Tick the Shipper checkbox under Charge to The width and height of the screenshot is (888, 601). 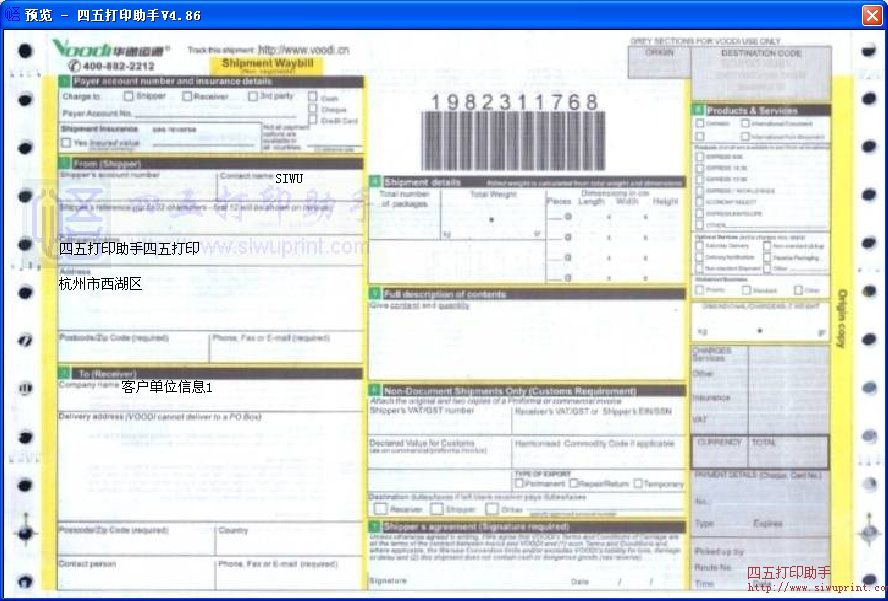[129, 97]
